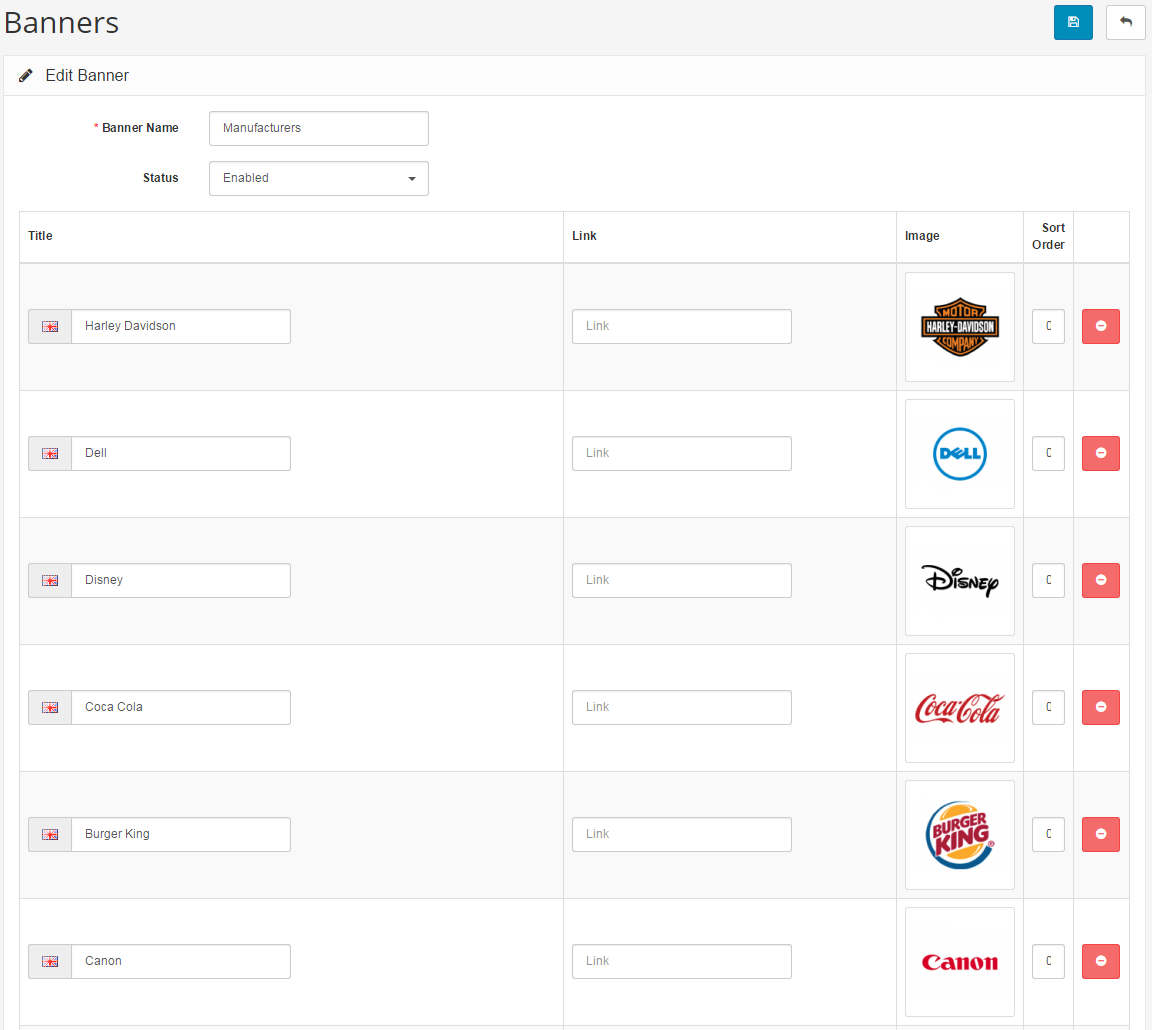Open the Coca Cola logo image thumbnail
1152x1030 pixels.
(960, 708)
